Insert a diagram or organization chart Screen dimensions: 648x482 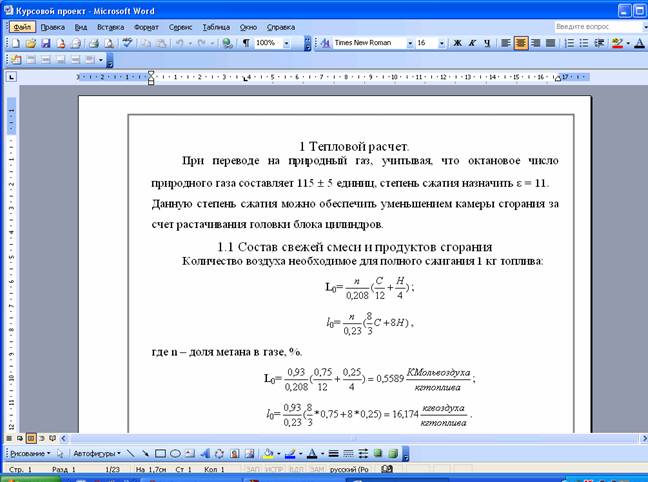[219, 453]
